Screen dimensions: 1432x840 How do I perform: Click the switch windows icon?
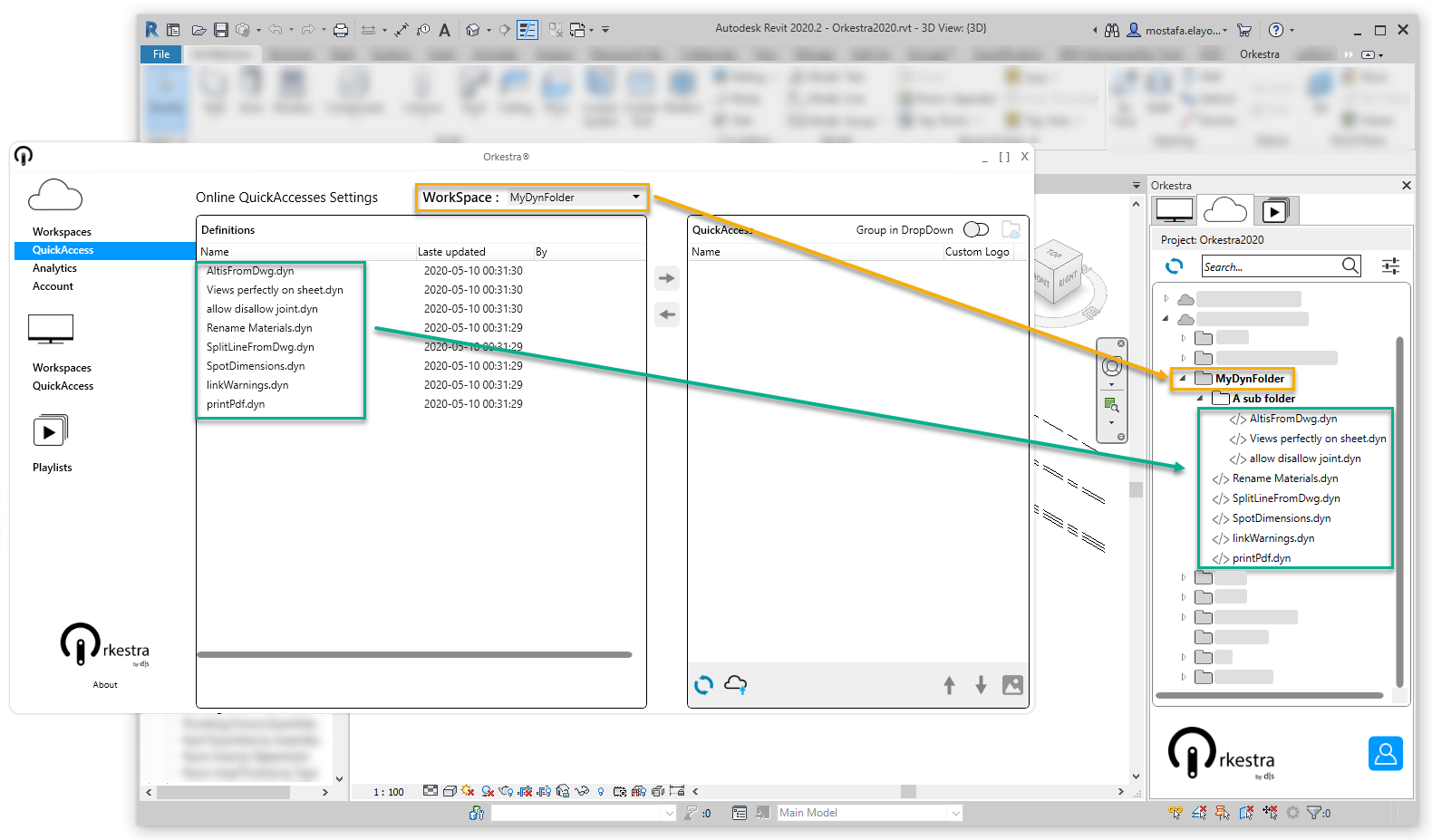(577, 30)
